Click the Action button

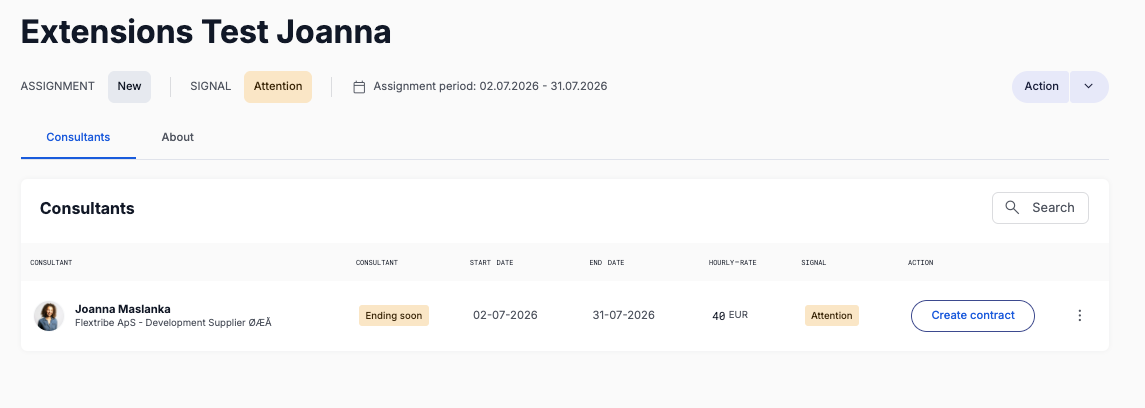[x=1041, y=87]
